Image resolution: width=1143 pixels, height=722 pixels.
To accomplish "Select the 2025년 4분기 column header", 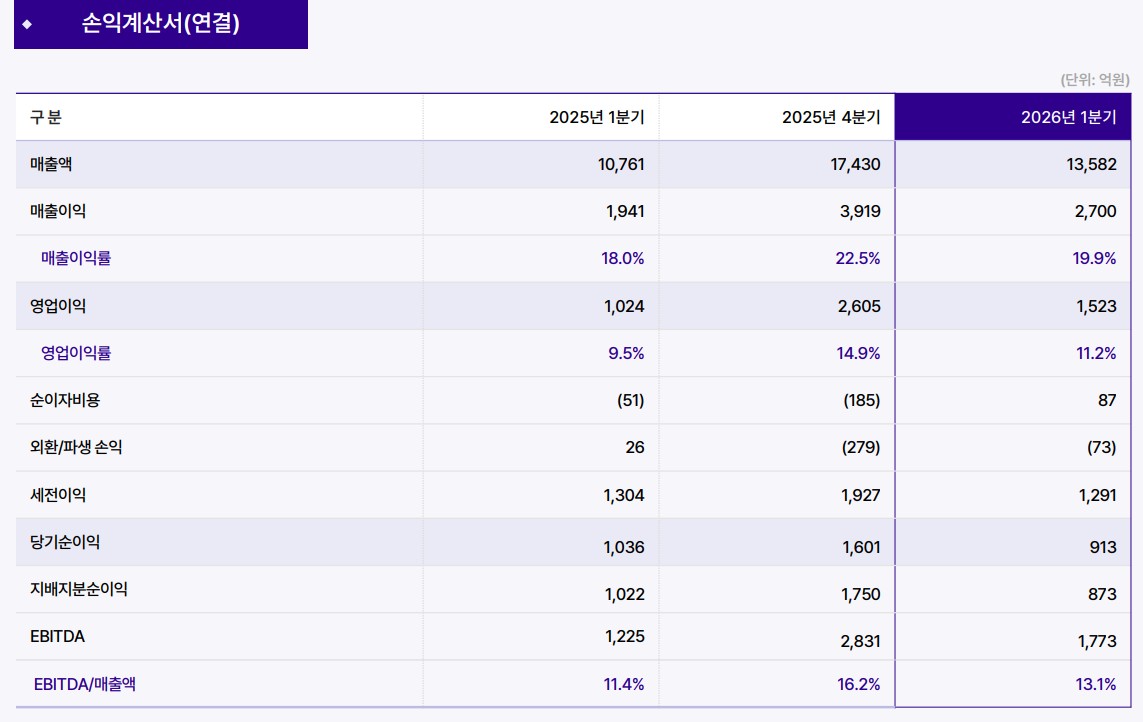I will coord(776,117).
